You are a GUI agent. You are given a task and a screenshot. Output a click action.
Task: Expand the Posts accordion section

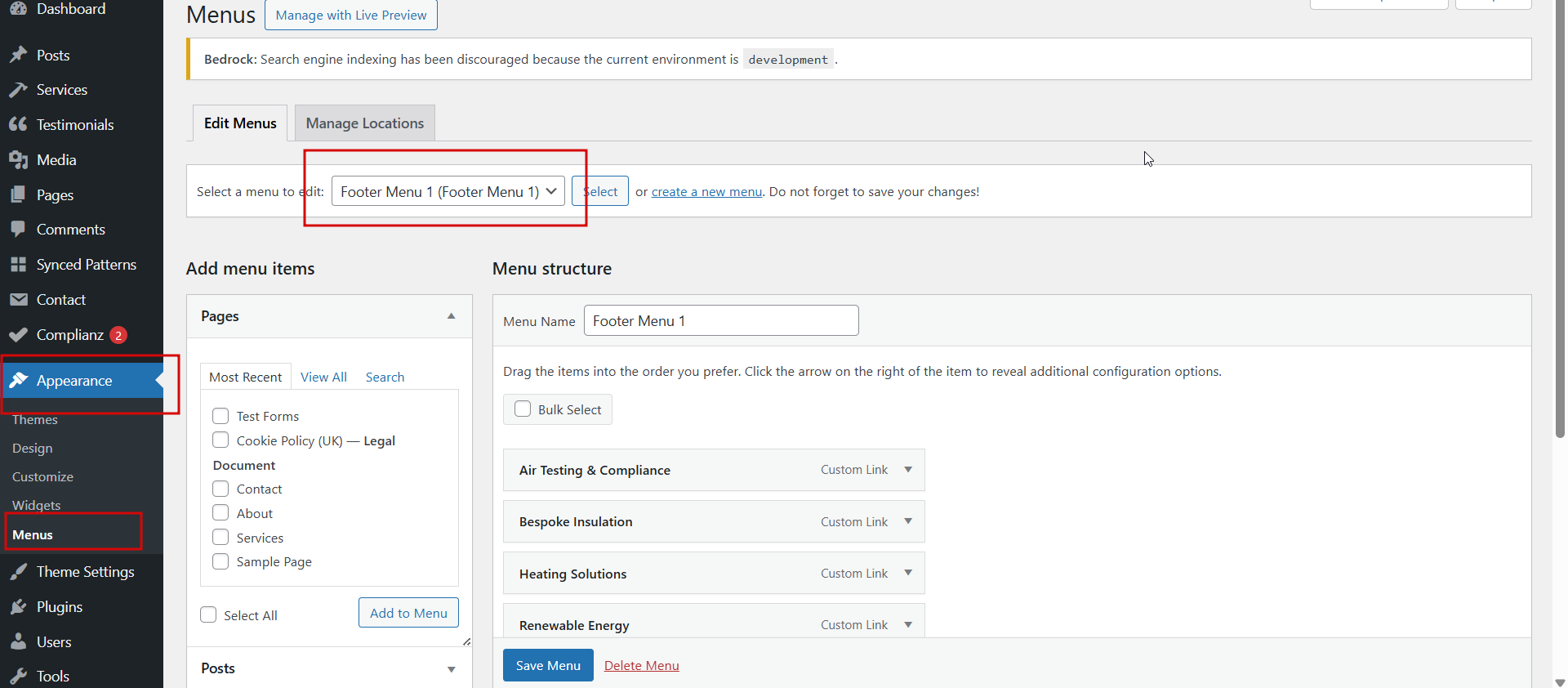[451, 669]
